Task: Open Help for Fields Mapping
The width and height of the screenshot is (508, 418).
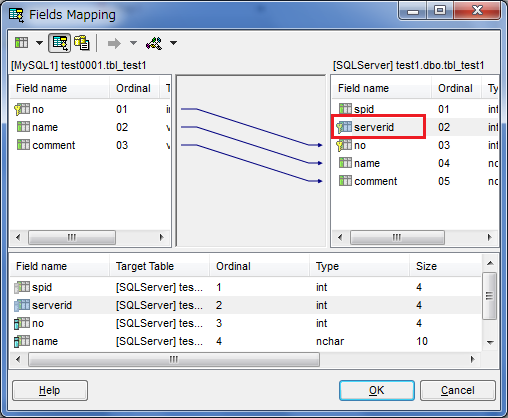Action: click(50, 390)
